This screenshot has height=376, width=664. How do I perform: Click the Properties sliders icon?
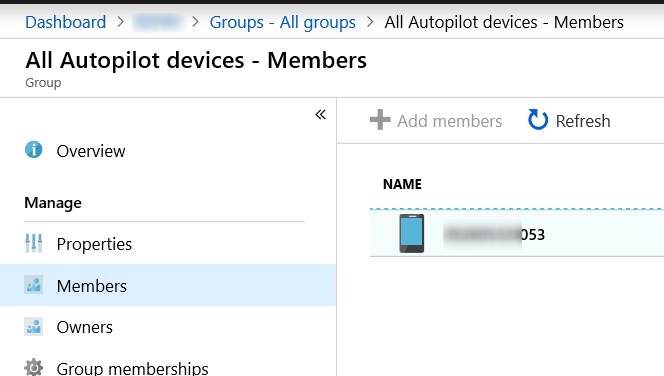33,243
